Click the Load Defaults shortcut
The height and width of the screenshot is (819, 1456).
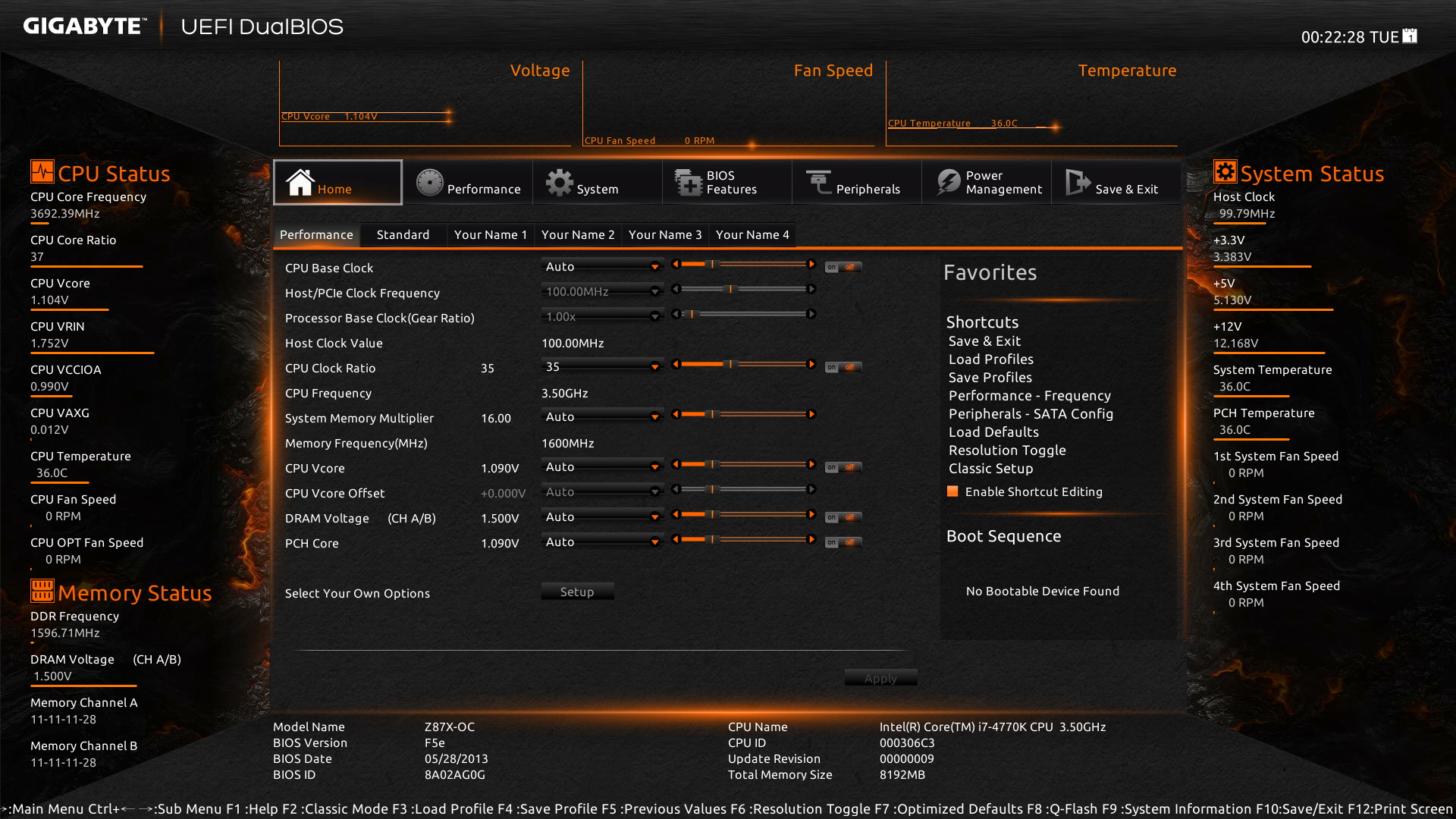993,431
